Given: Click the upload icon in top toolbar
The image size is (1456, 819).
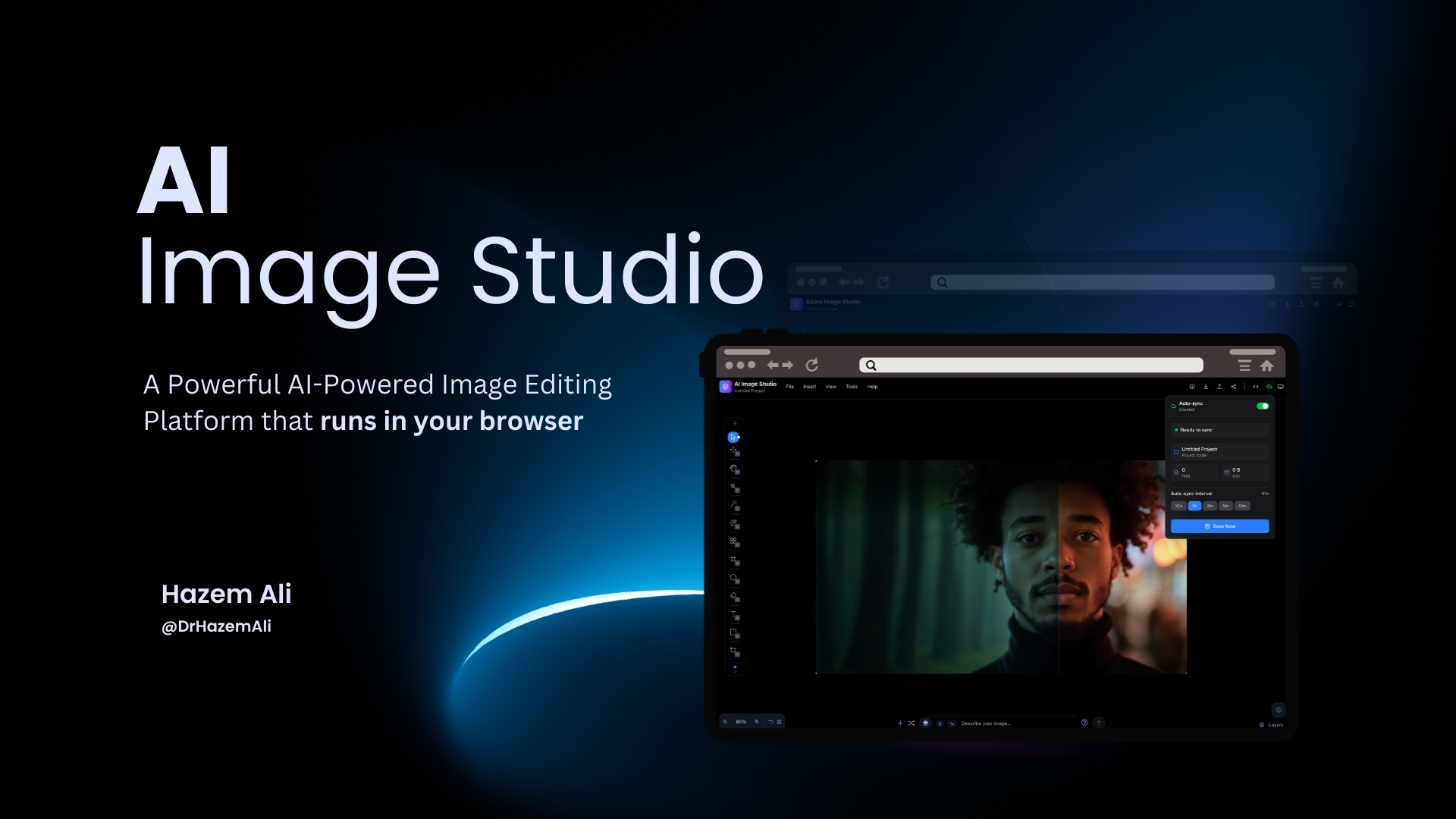Looking at the screenshot, I should tap(1219, 387).
